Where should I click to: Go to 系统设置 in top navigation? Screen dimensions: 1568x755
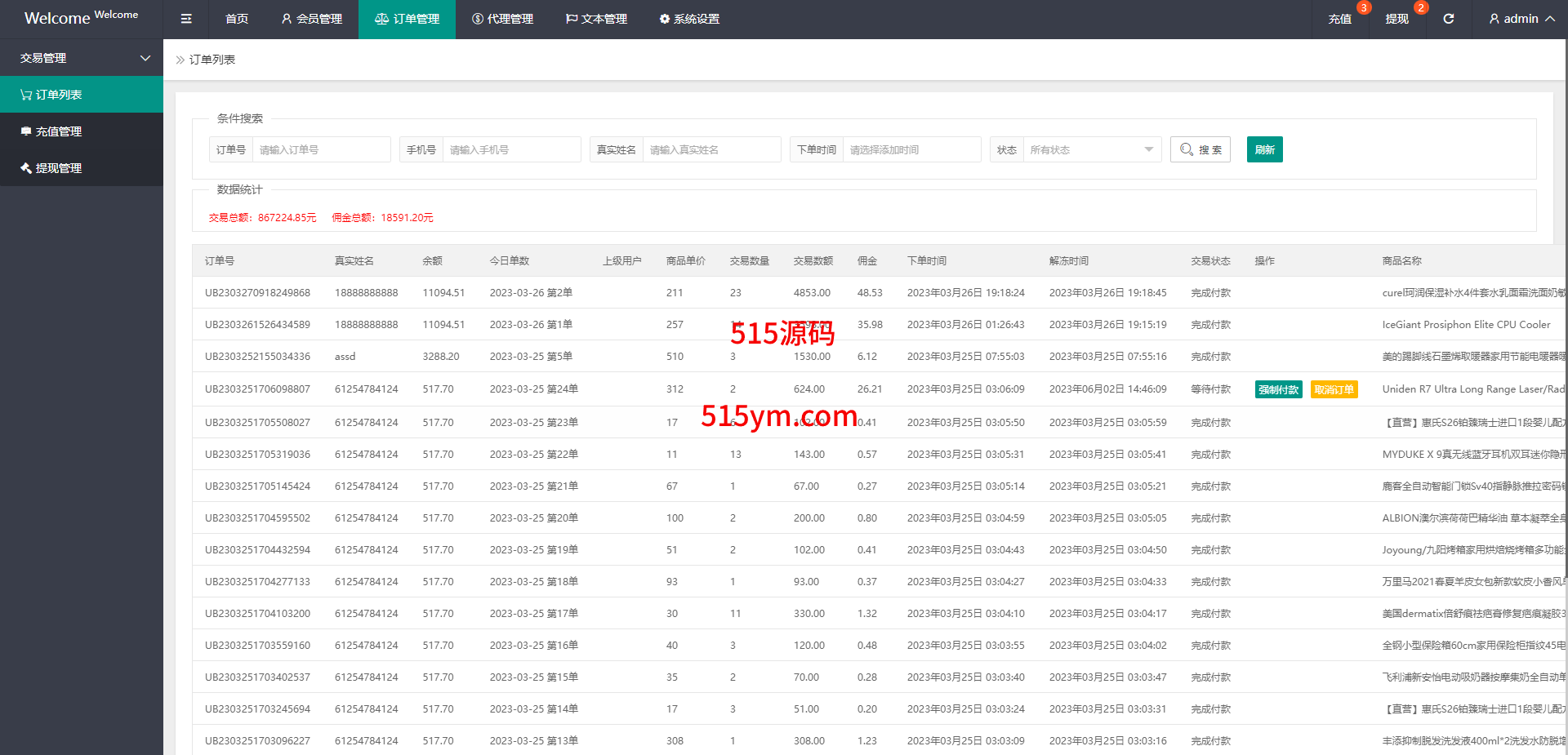point(689,19)
